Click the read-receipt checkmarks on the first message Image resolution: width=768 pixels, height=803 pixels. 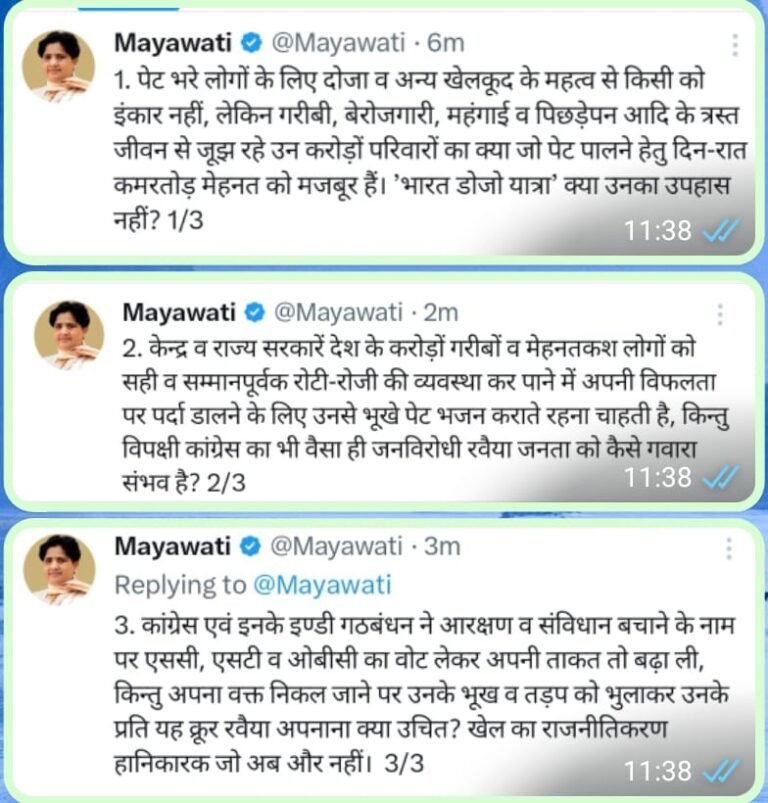[721, 230]
